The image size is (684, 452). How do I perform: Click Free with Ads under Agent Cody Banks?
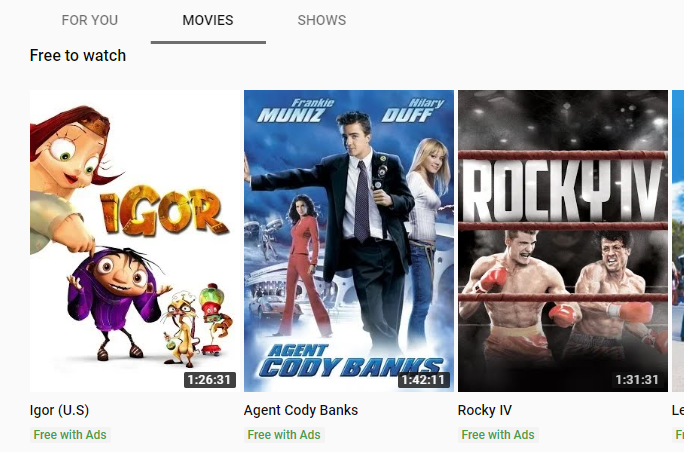284,435
